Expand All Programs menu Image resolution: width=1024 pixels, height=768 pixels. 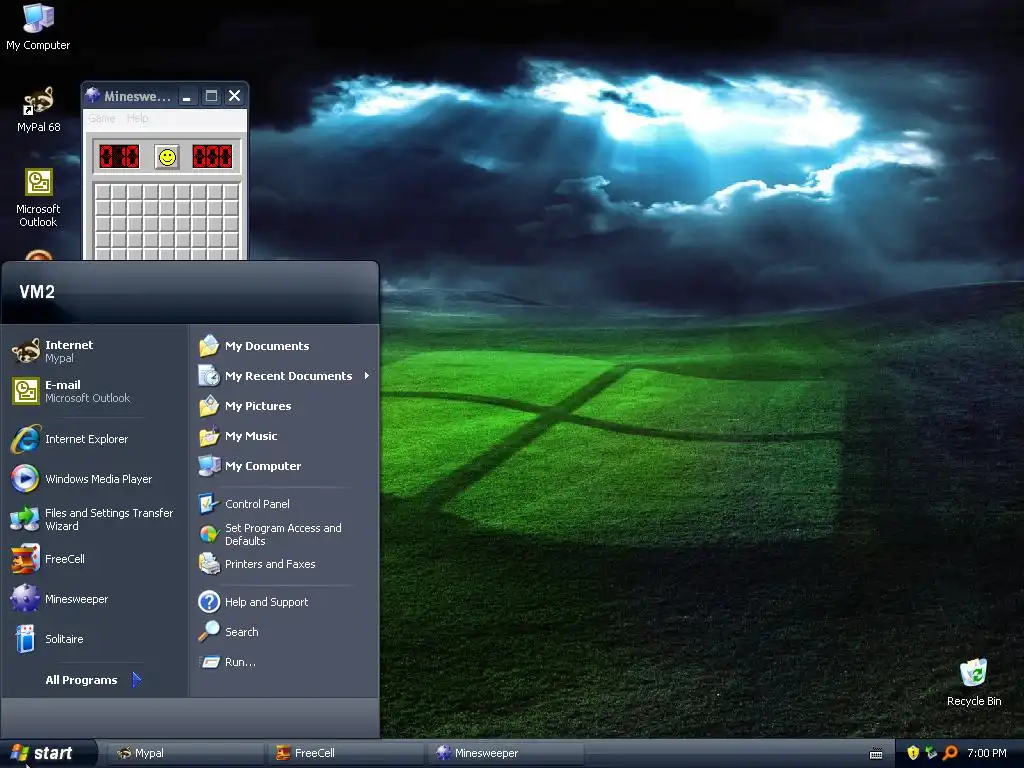pyautogui.click(x=93, y=680)
